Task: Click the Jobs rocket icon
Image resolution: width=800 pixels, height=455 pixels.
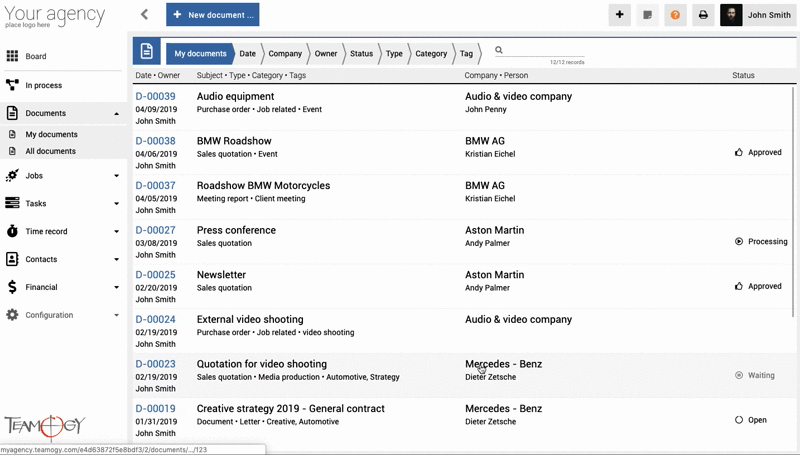Action: coord(12,175)
